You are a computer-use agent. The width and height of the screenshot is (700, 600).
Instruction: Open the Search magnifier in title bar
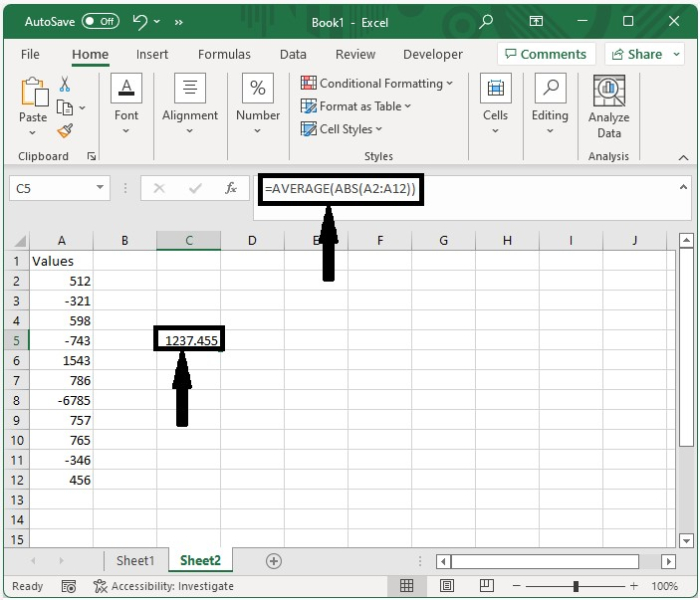pos(486,21)
